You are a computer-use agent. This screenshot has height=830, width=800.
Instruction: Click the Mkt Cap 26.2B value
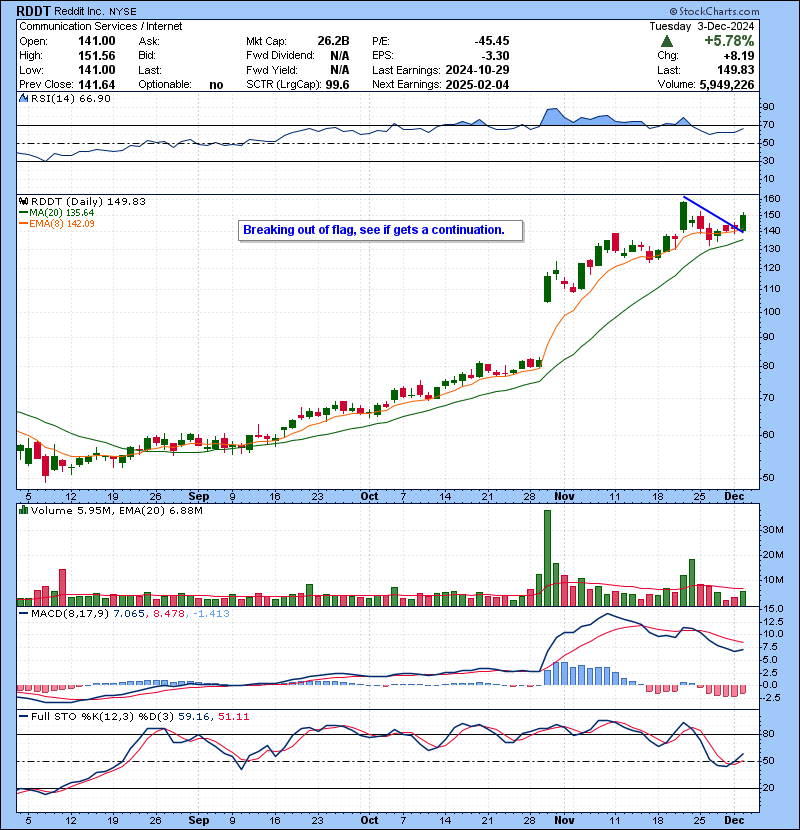pos(333,41)
